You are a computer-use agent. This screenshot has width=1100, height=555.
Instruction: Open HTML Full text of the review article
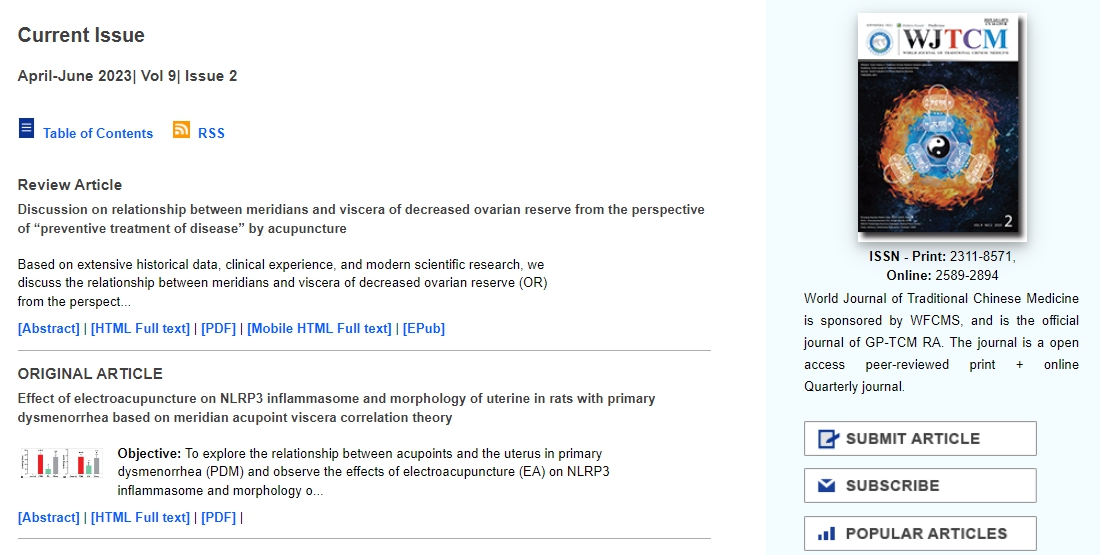click(x=140, y=328)
